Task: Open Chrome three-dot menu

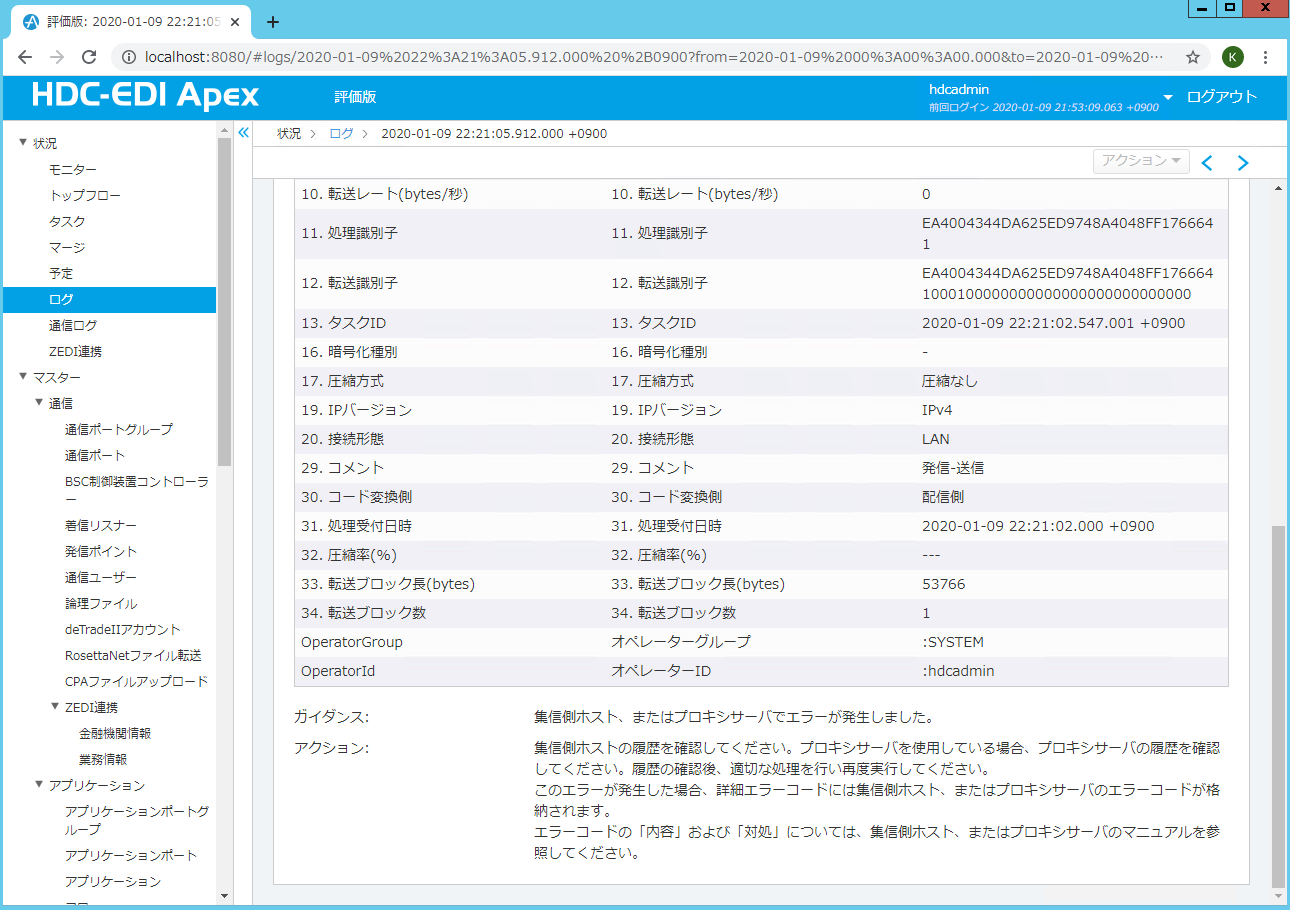Action: click(1265, 57)
